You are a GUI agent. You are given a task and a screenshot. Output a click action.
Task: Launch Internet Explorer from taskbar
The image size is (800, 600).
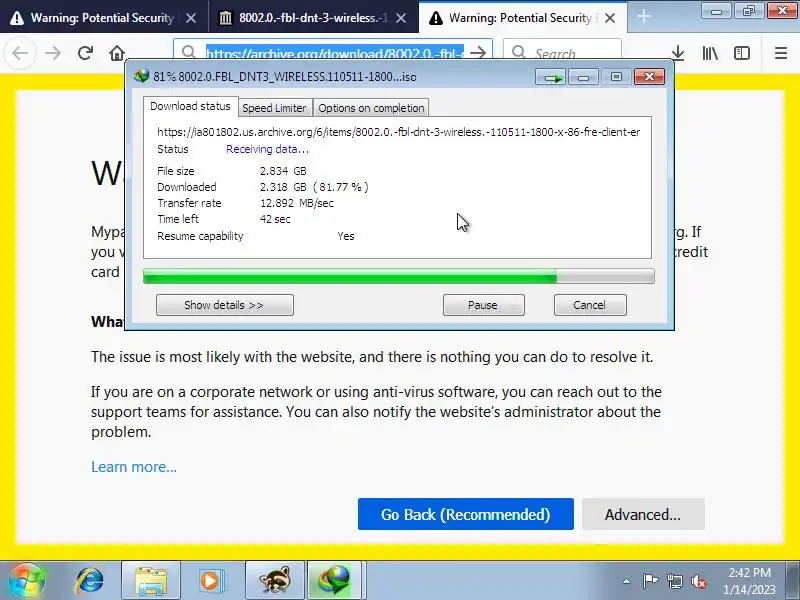[90, 581]
